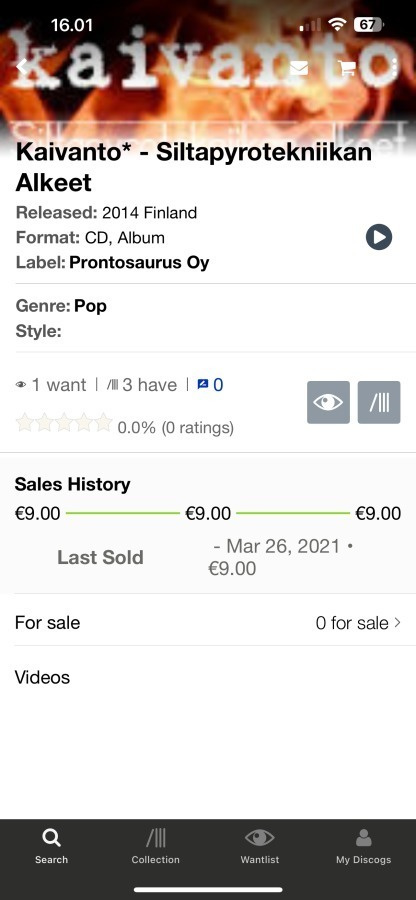Add release to wantlist with eye button

(x=328, y=402)
